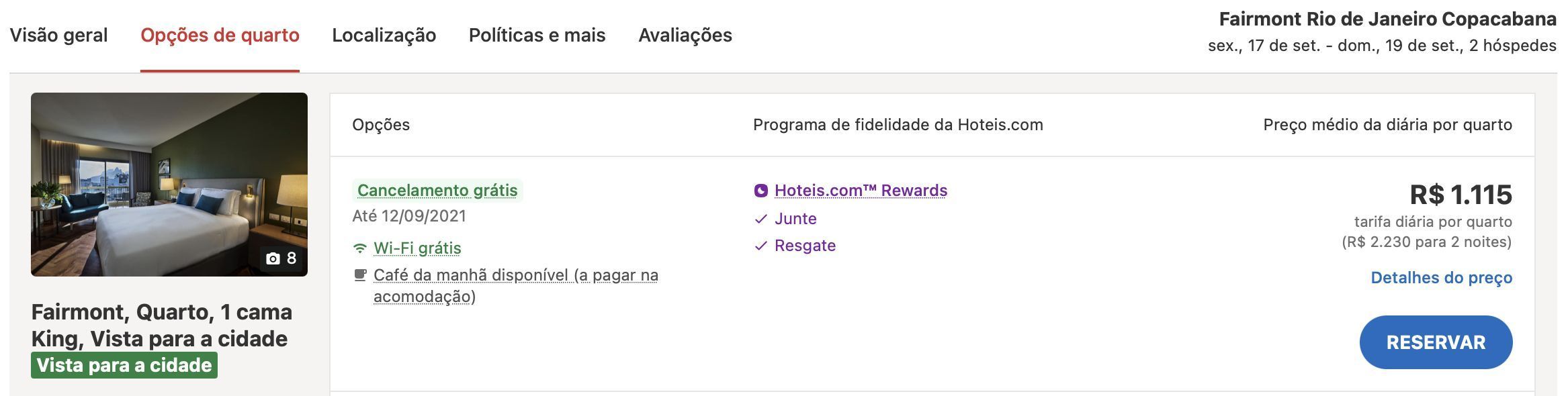Click the RESERVAR button
Image resolution: width=1568 pixels, height=396 pixels.
(1436, 342)
